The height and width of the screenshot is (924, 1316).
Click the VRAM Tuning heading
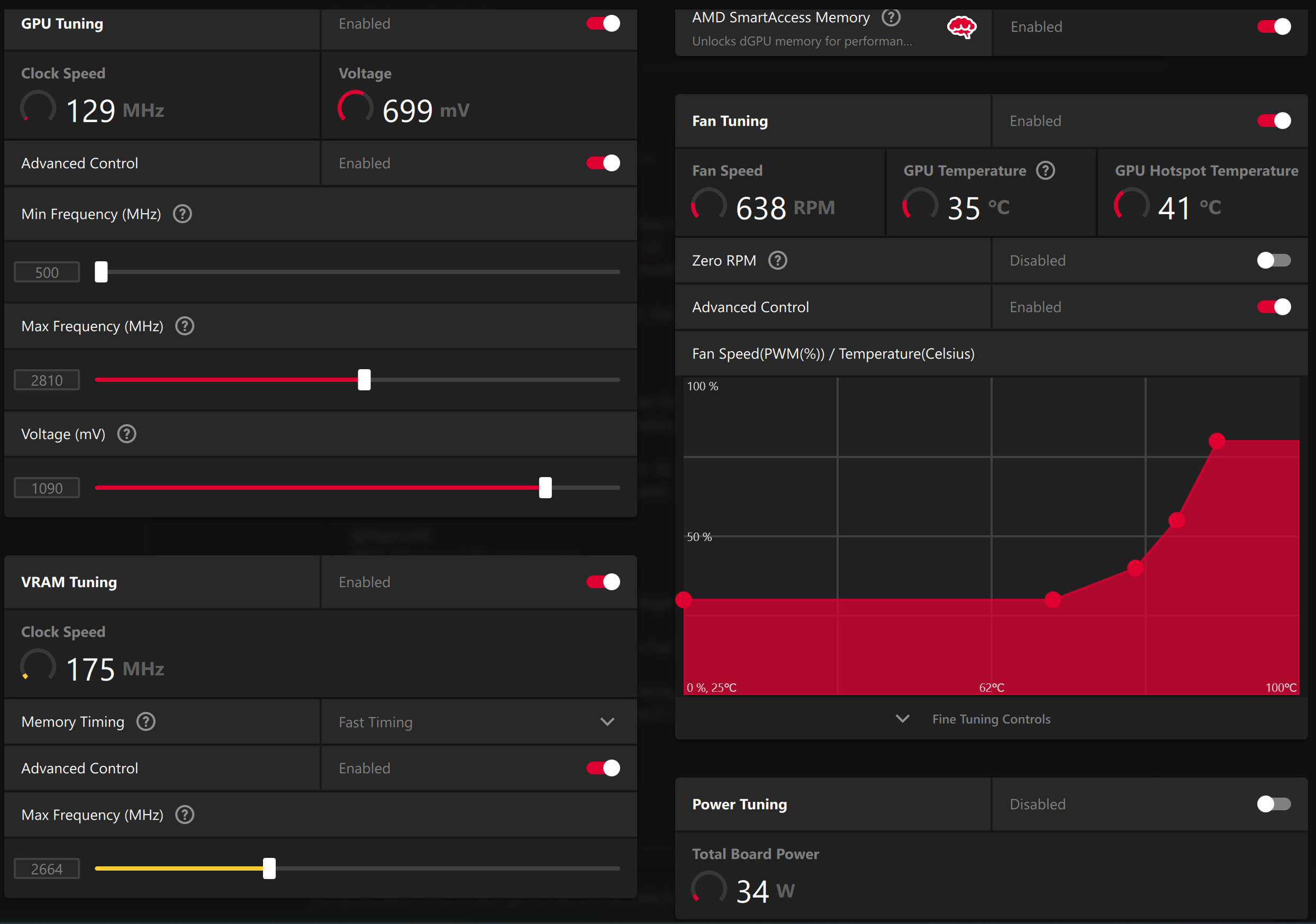point(69,582)
